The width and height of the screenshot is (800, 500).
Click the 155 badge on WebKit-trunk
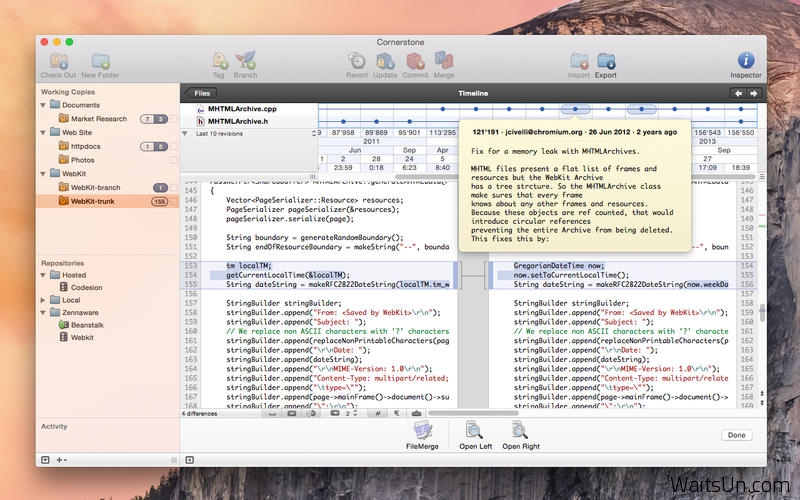pos(160,202)
